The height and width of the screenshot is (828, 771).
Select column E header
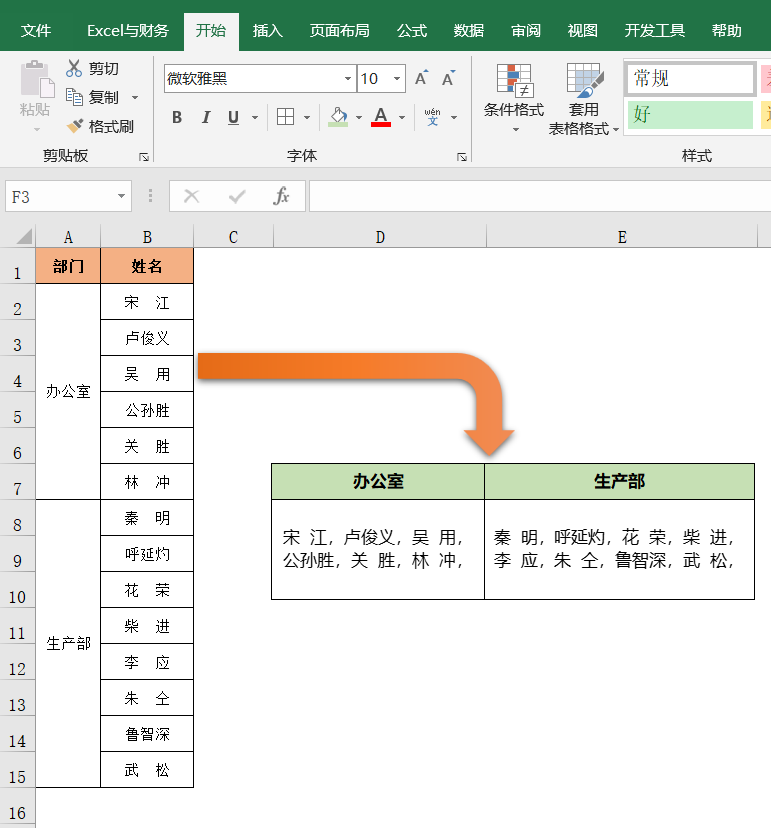click(622, 237)
